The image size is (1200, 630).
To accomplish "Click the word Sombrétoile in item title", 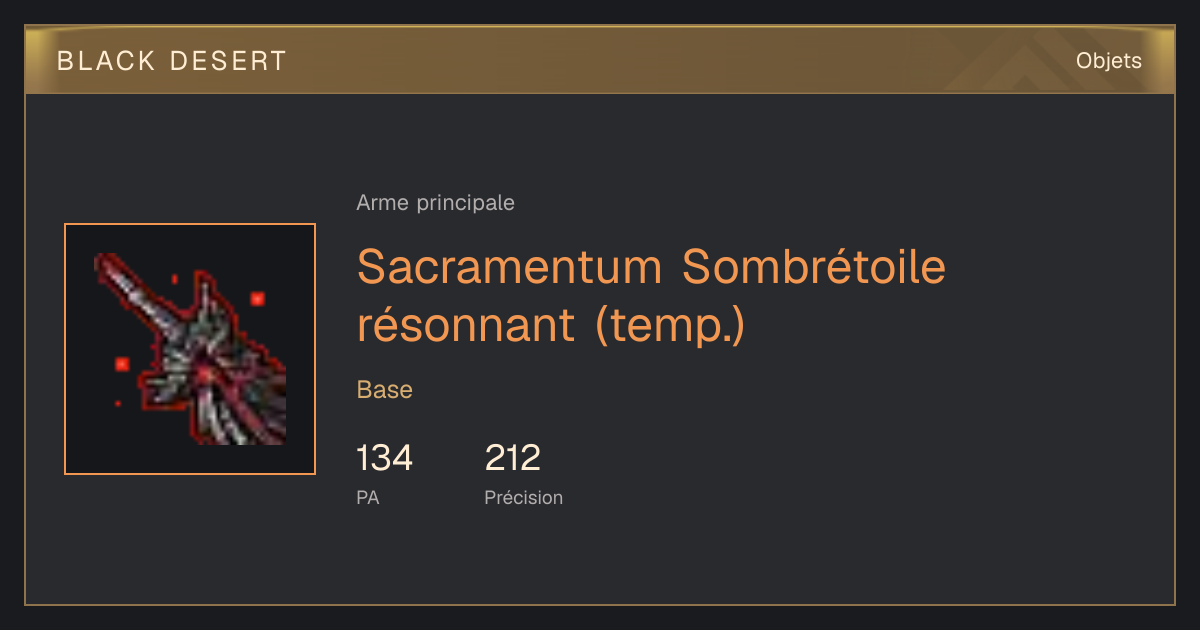I will coord(814,267).
